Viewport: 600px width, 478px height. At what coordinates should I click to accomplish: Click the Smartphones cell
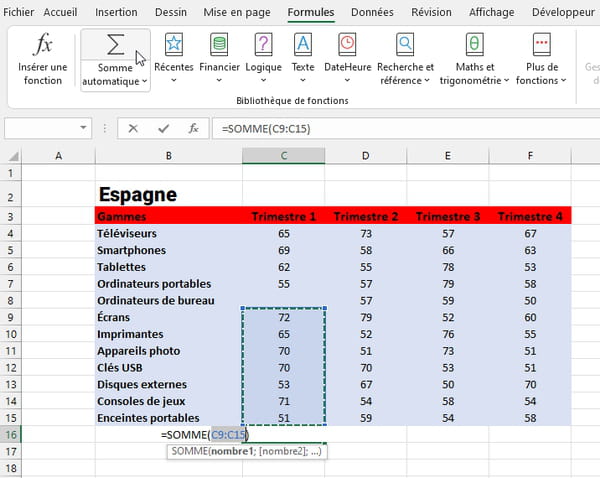[169, 250]
